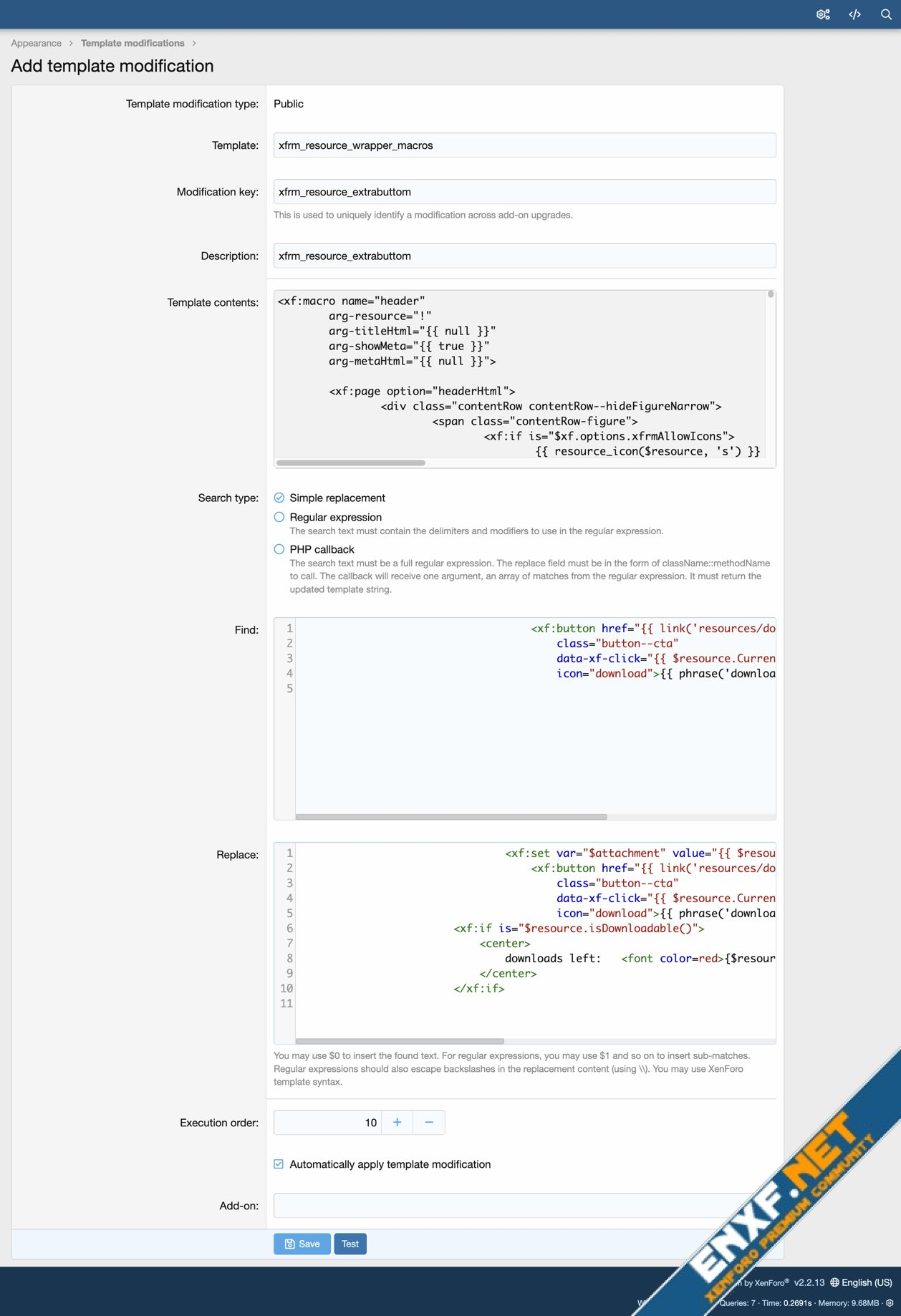This screenshot has width=901, height=1316.
Task: Click the small gear icon in footer
Action: [890, 1303]
